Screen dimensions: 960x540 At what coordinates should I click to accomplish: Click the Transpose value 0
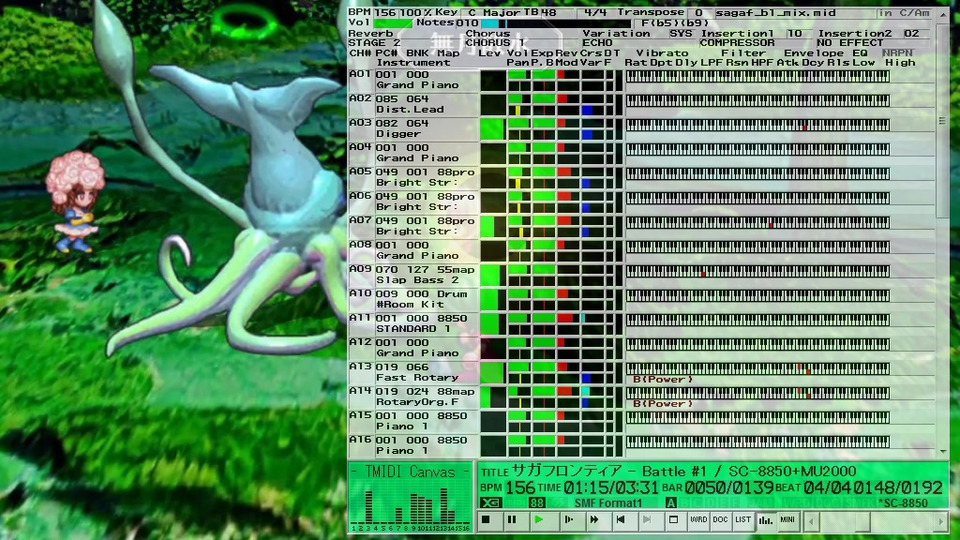pyautogui.click(x=699, y=12)
